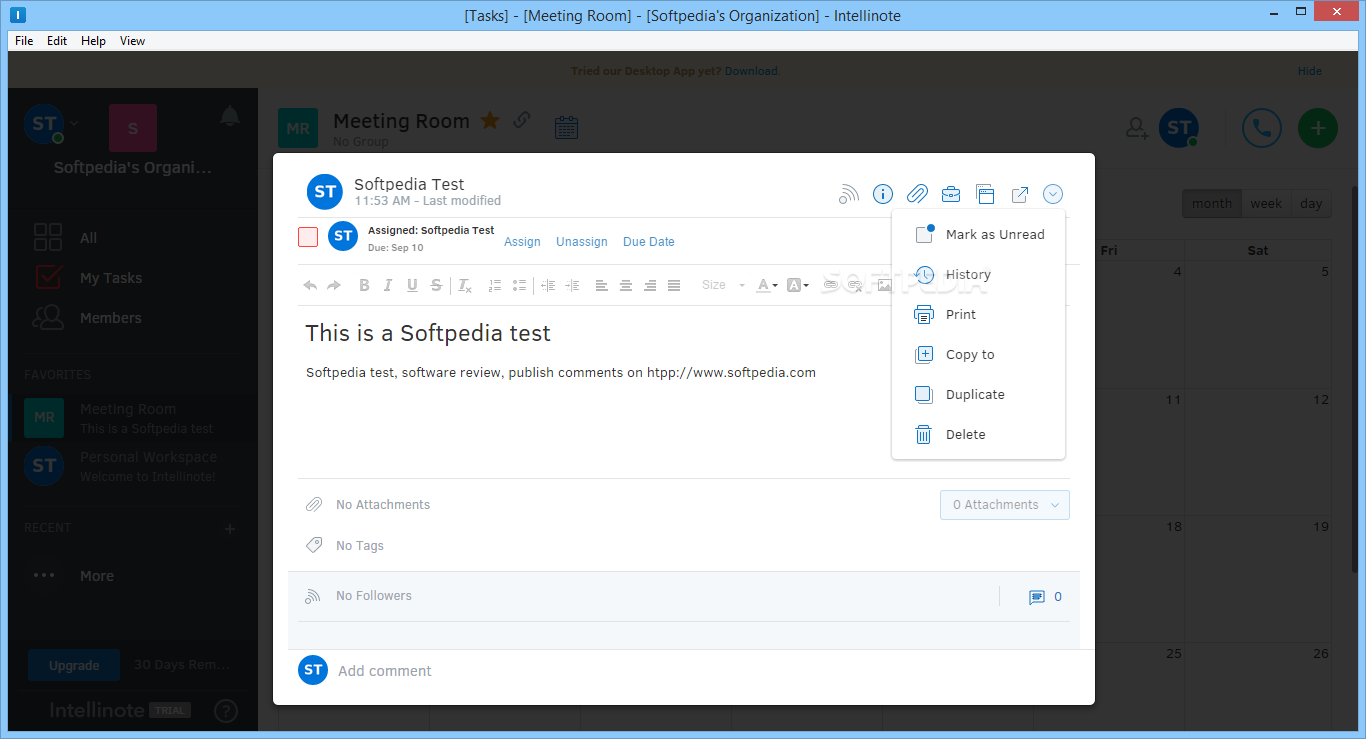Open the Edit menu

[57, 41]
